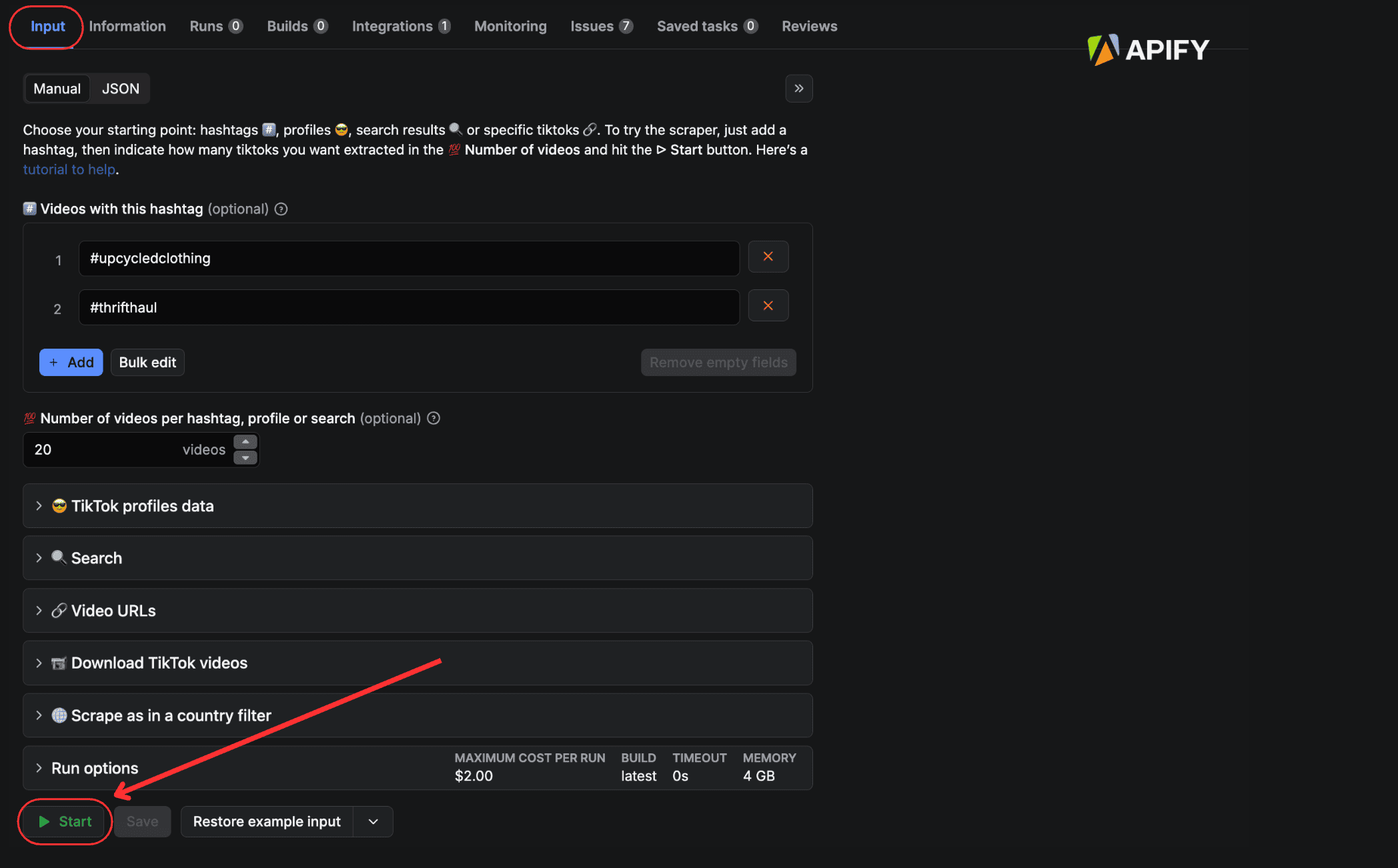This screenshot has width=1398, height=868.
Task: Open number of videos help tooltip
Action: [434, 419]
